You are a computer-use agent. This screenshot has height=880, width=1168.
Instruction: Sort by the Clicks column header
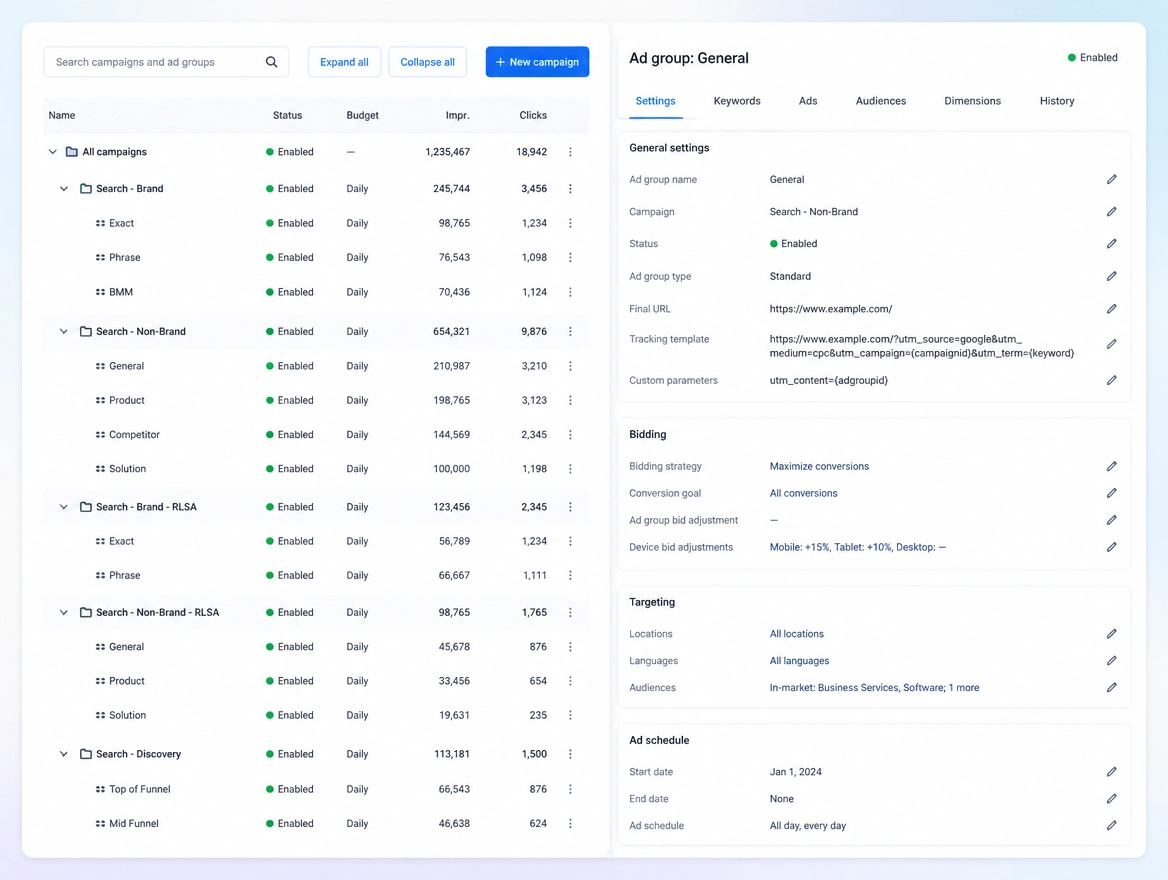pos(533,115)
